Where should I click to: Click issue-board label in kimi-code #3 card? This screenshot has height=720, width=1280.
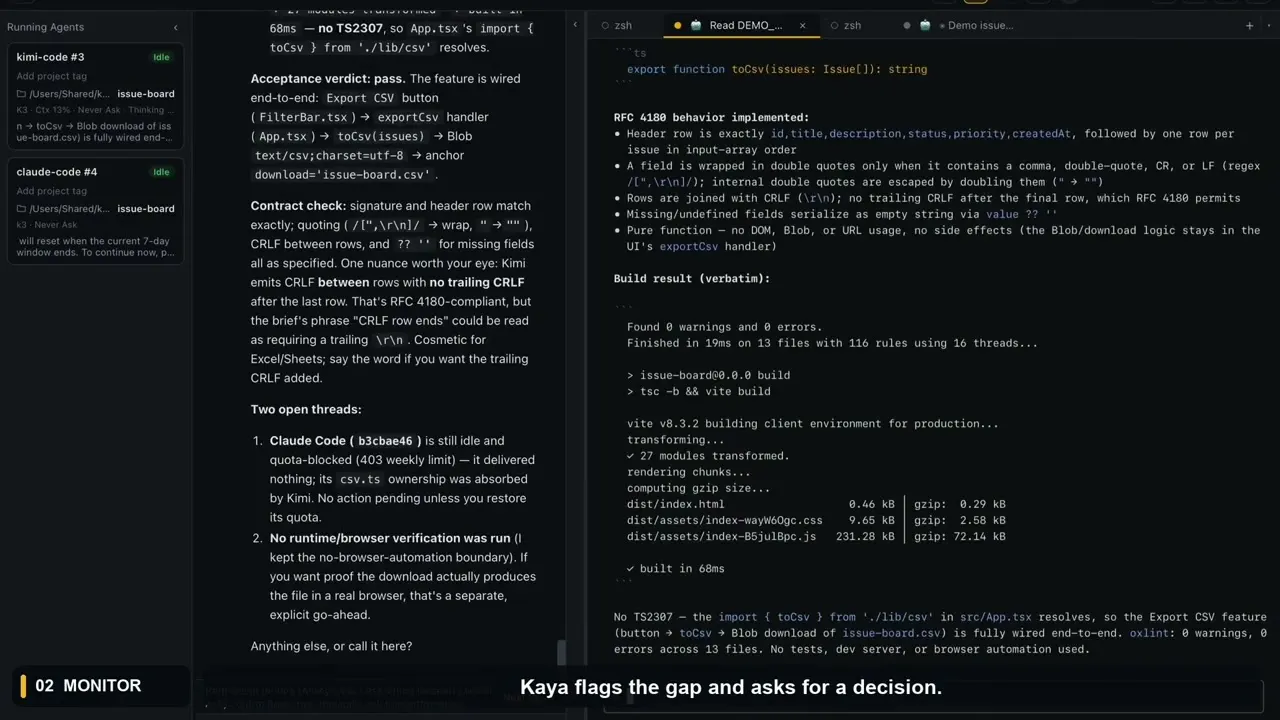pyautogui.click(x=146, y=94)
